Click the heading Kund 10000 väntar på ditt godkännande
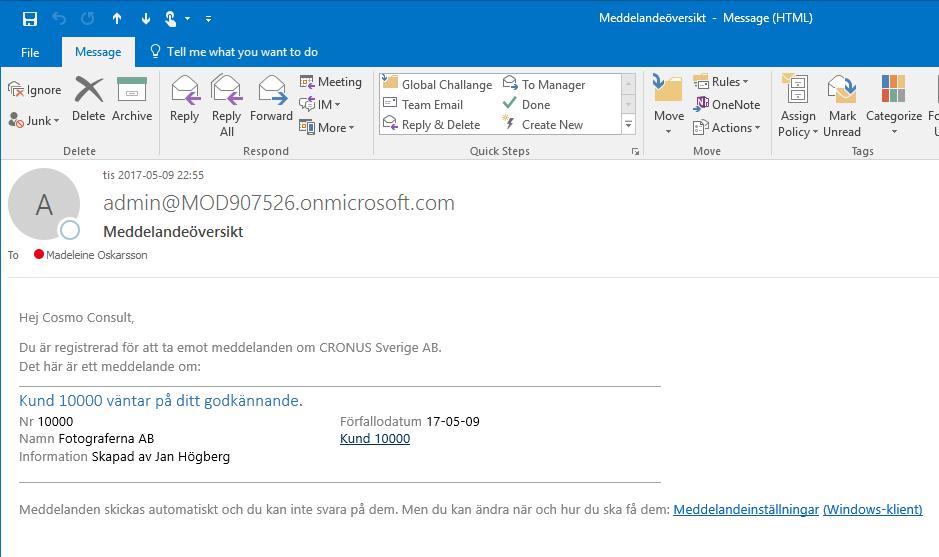Viewport: 939px width, 557px height. coord(160,401)
